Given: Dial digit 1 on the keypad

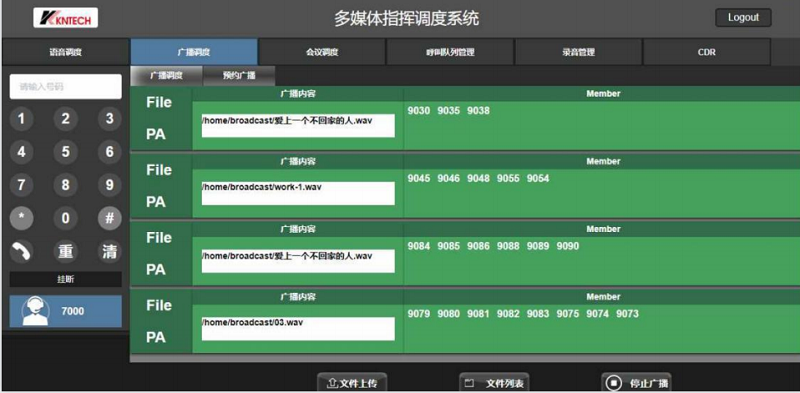Looking at the screenshot, I should (21, 119).
